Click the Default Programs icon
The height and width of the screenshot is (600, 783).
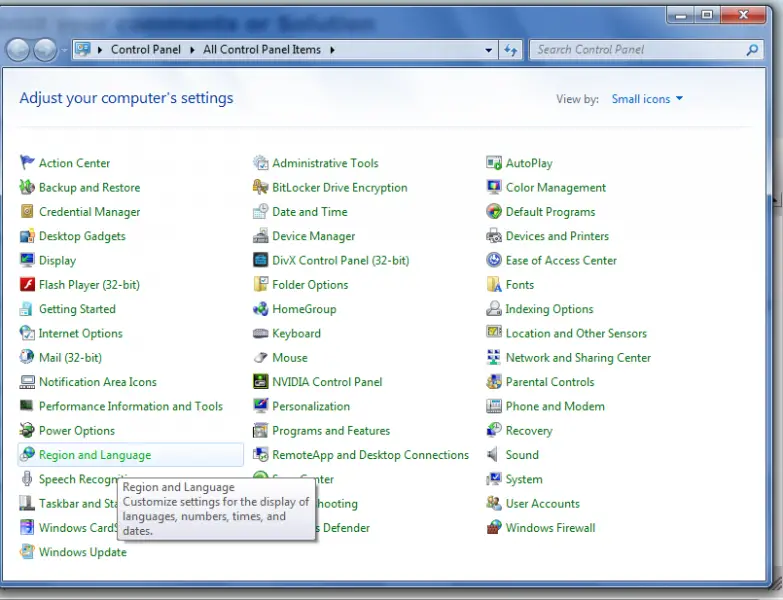tap(494, 212)
